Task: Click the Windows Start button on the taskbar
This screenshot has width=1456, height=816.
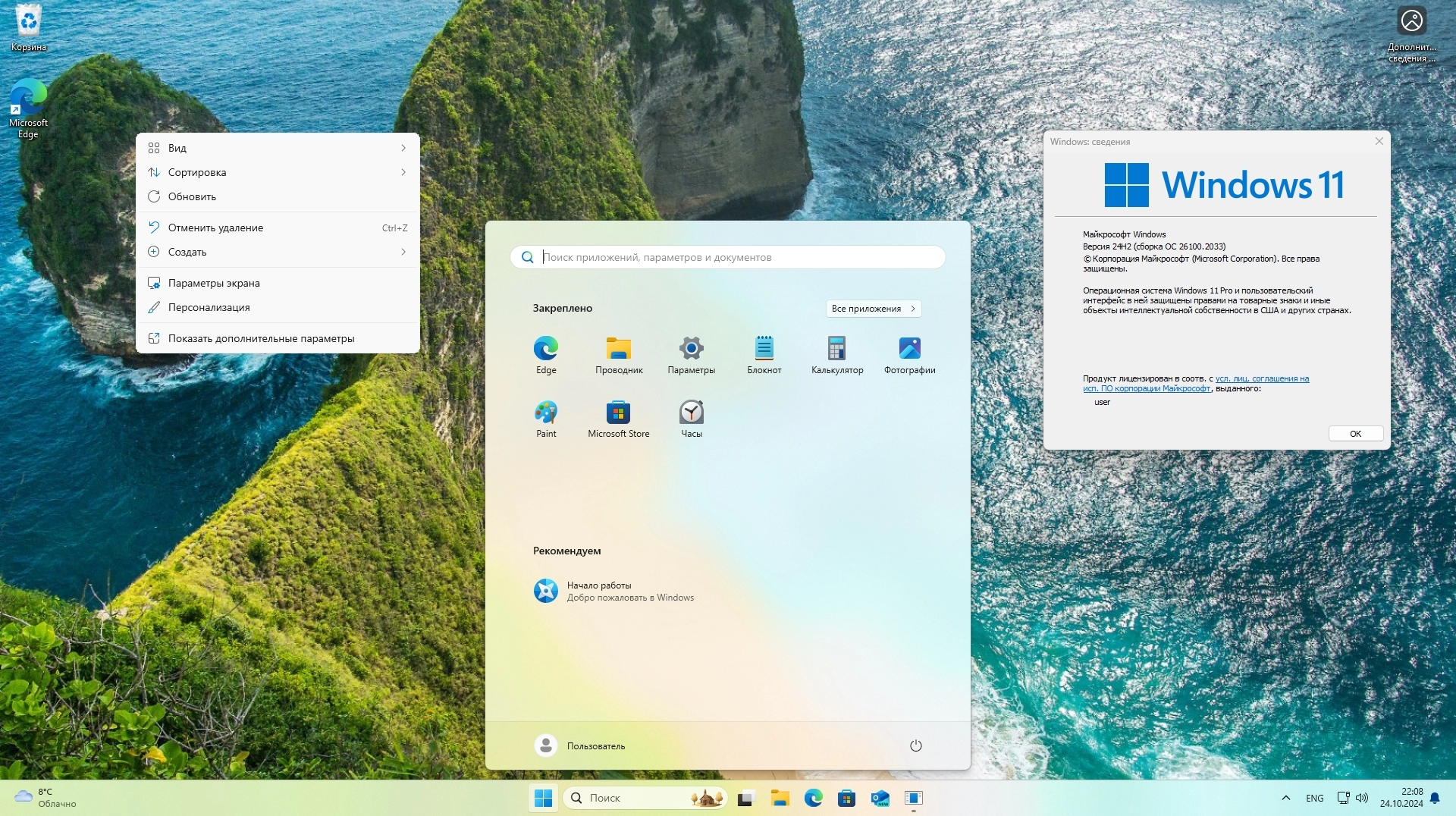Action: pos(544,798)
